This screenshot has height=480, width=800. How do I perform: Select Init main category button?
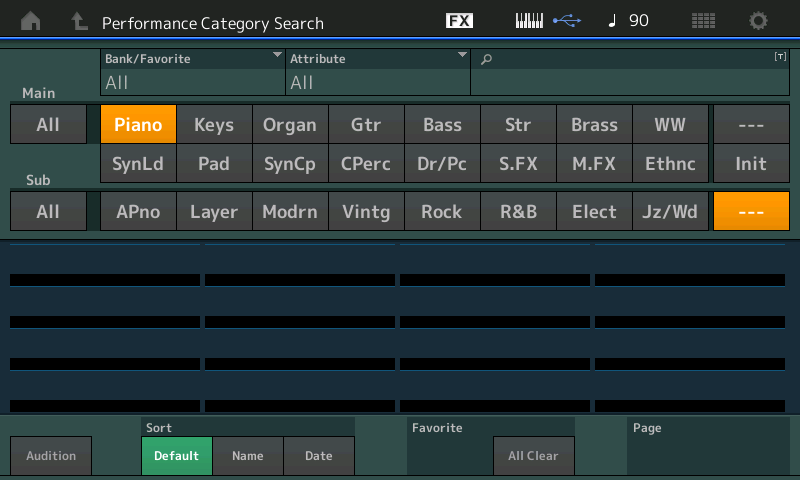point(751,164)
